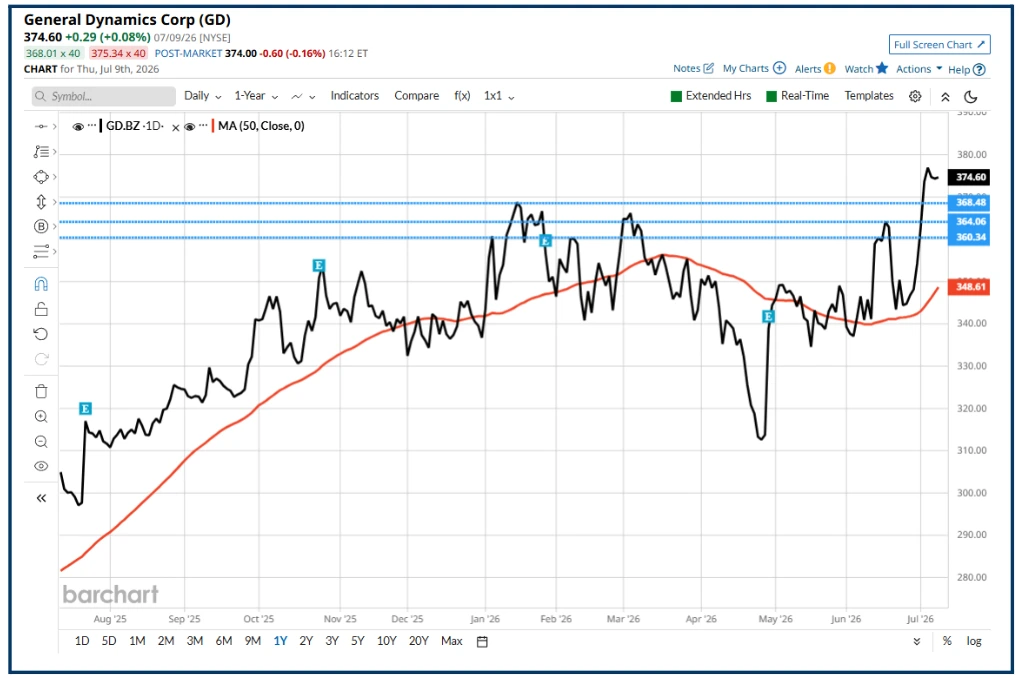Open the Help link
Screen dimensions: 1019x678
click(966, 70)
